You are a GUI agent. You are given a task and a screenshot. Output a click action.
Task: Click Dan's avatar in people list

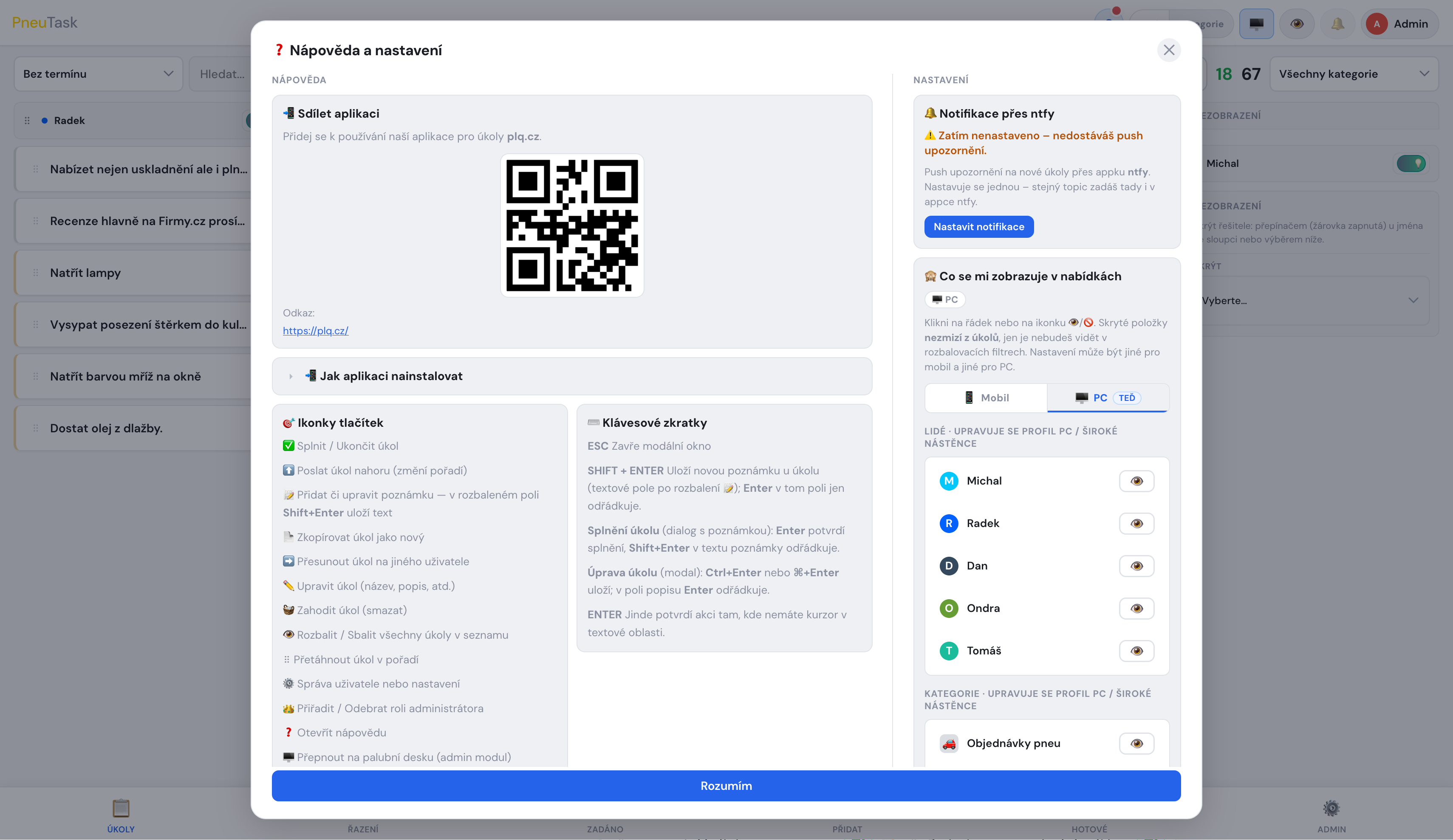tap(948, 566)
